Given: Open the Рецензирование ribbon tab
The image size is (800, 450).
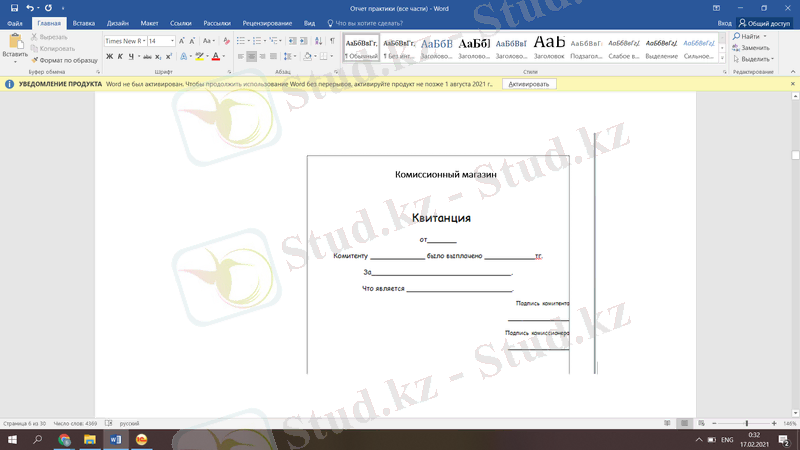Looking at the screenshot, I should click(267, 22).
